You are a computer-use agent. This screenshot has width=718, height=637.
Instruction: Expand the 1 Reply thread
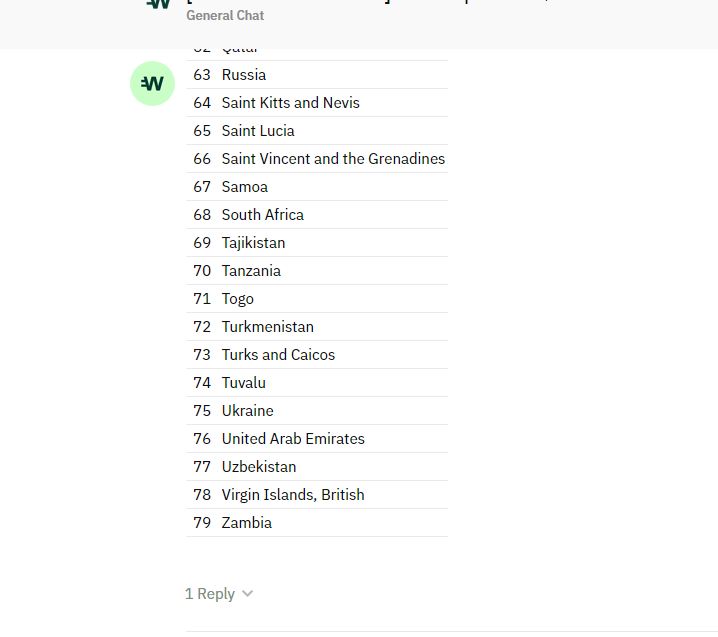[219, 593]
